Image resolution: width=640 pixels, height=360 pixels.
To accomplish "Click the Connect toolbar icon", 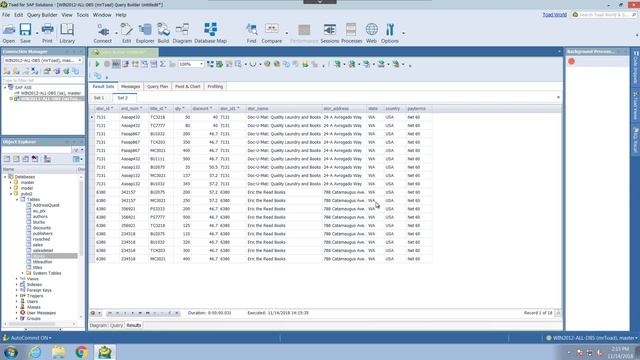I will point(102,33).
